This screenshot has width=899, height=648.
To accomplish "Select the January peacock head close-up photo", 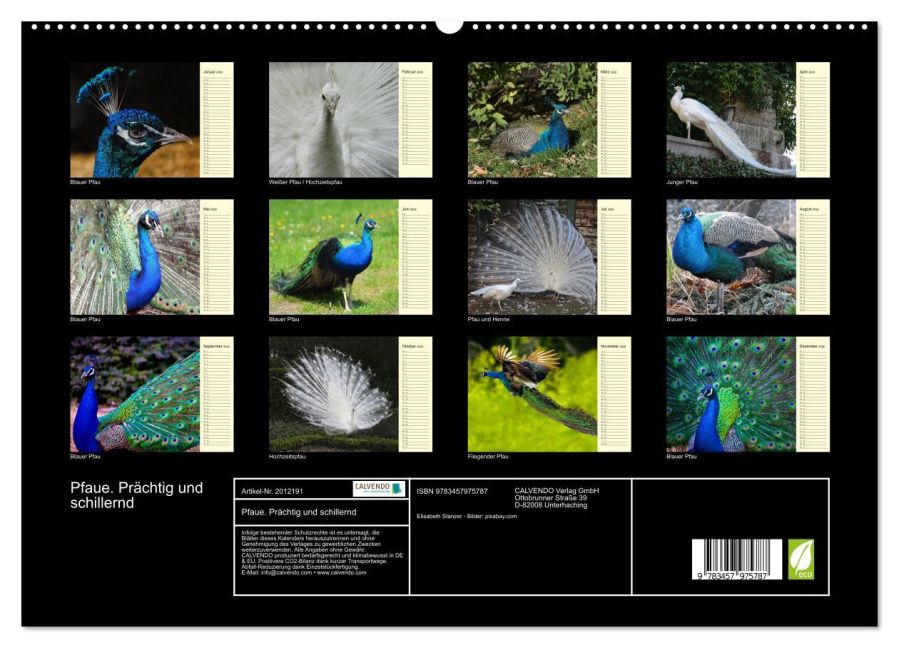I will tap(135, 120).
